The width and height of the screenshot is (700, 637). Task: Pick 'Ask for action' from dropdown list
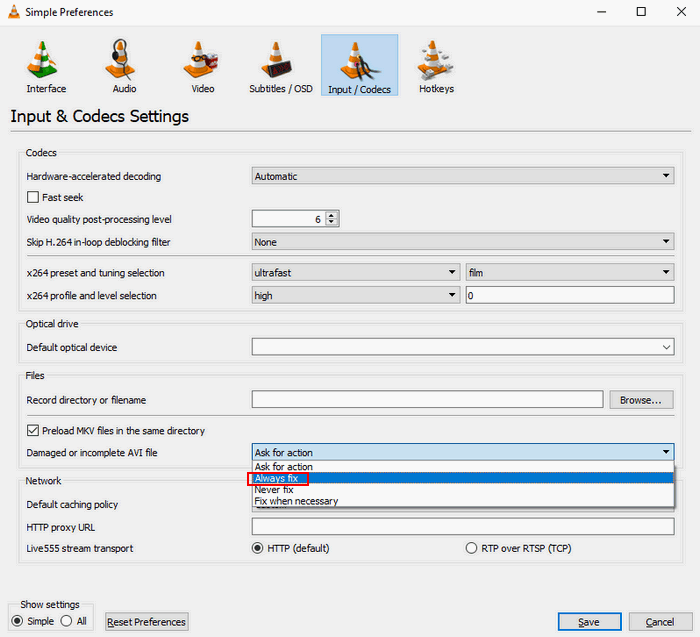(x=463, y=466)
